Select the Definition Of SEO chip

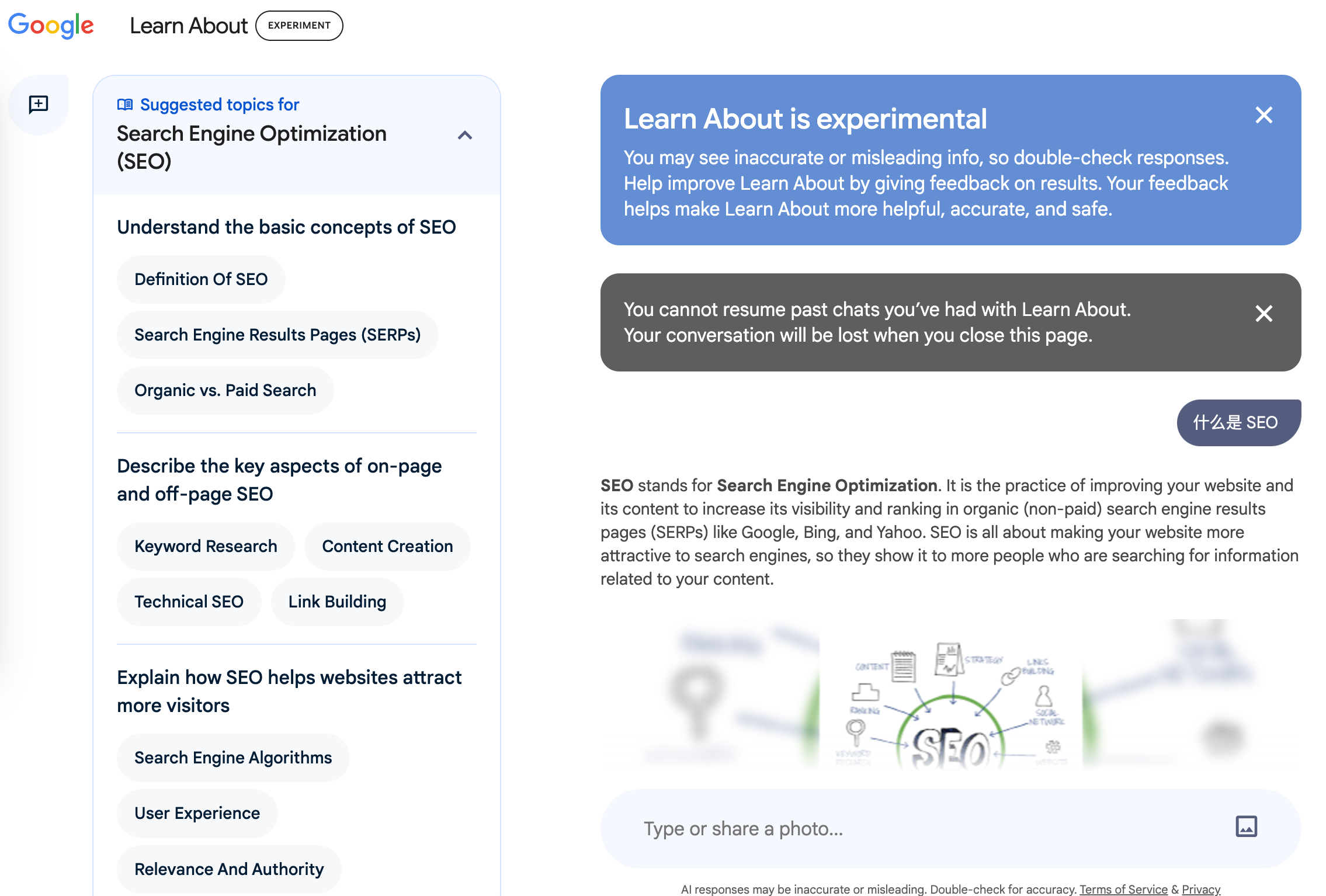(x=201, y=279)
